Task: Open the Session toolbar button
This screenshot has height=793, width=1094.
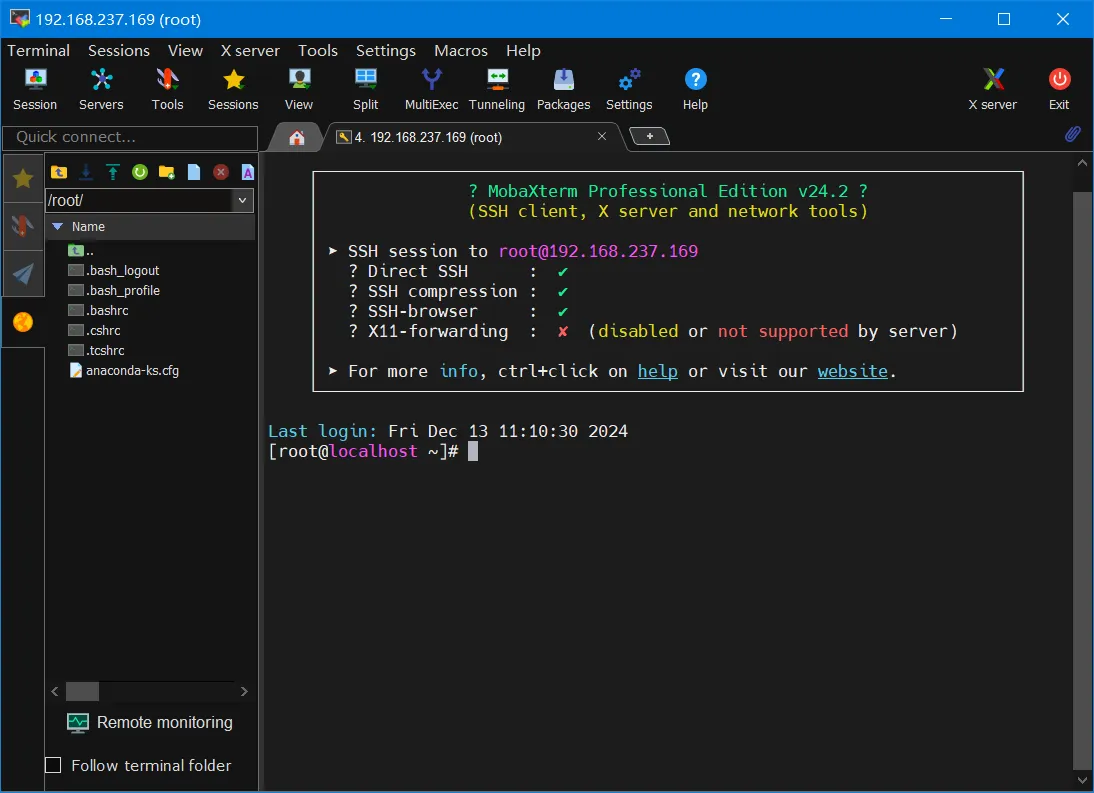Action: coord(35,90)
